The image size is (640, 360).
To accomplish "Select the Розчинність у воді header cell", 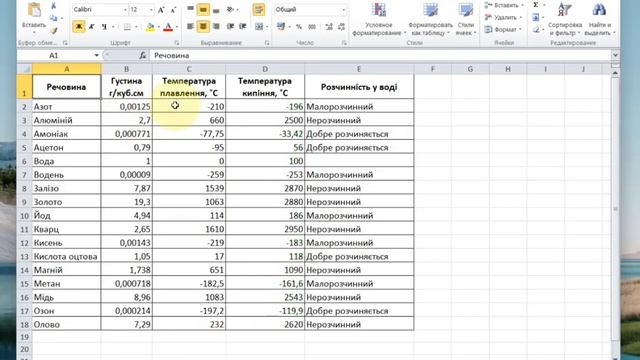I will 359,87.
